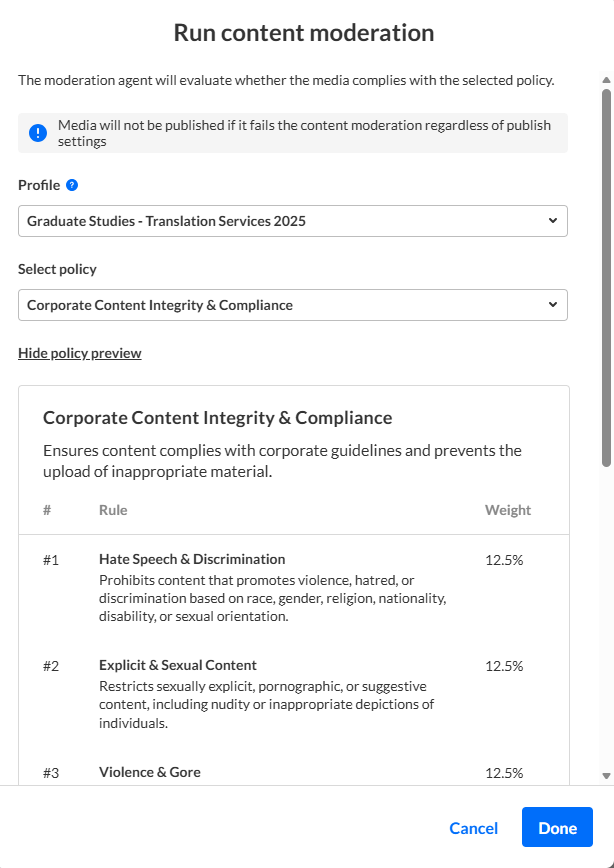Click the blue info alert icon
Screen dimensions: 614x868
pyautogui.click(x=38, y=133)
